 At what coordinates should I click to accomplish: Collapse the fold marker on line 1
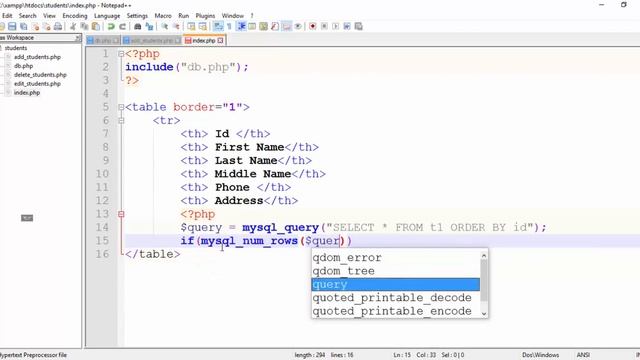pyautogui.click(x=121, y=53)
